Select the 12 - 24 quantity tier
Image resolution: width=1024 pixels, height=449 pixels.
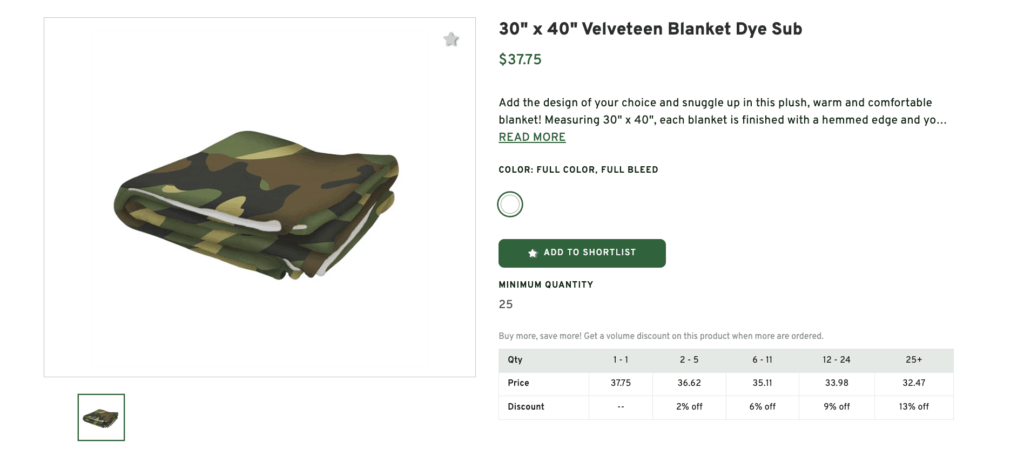click(x=836, y=360)
